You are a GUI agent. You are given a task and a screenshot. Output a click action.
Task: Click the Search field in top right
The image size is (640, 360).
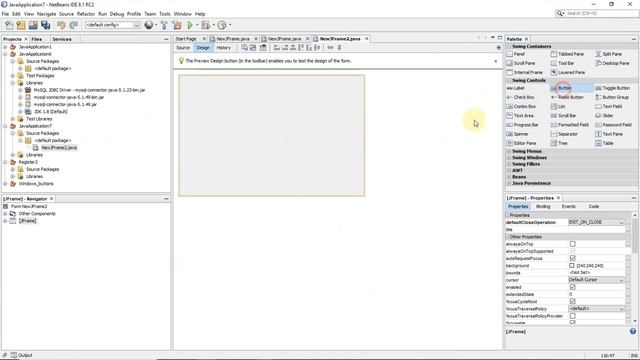point(597,13)
